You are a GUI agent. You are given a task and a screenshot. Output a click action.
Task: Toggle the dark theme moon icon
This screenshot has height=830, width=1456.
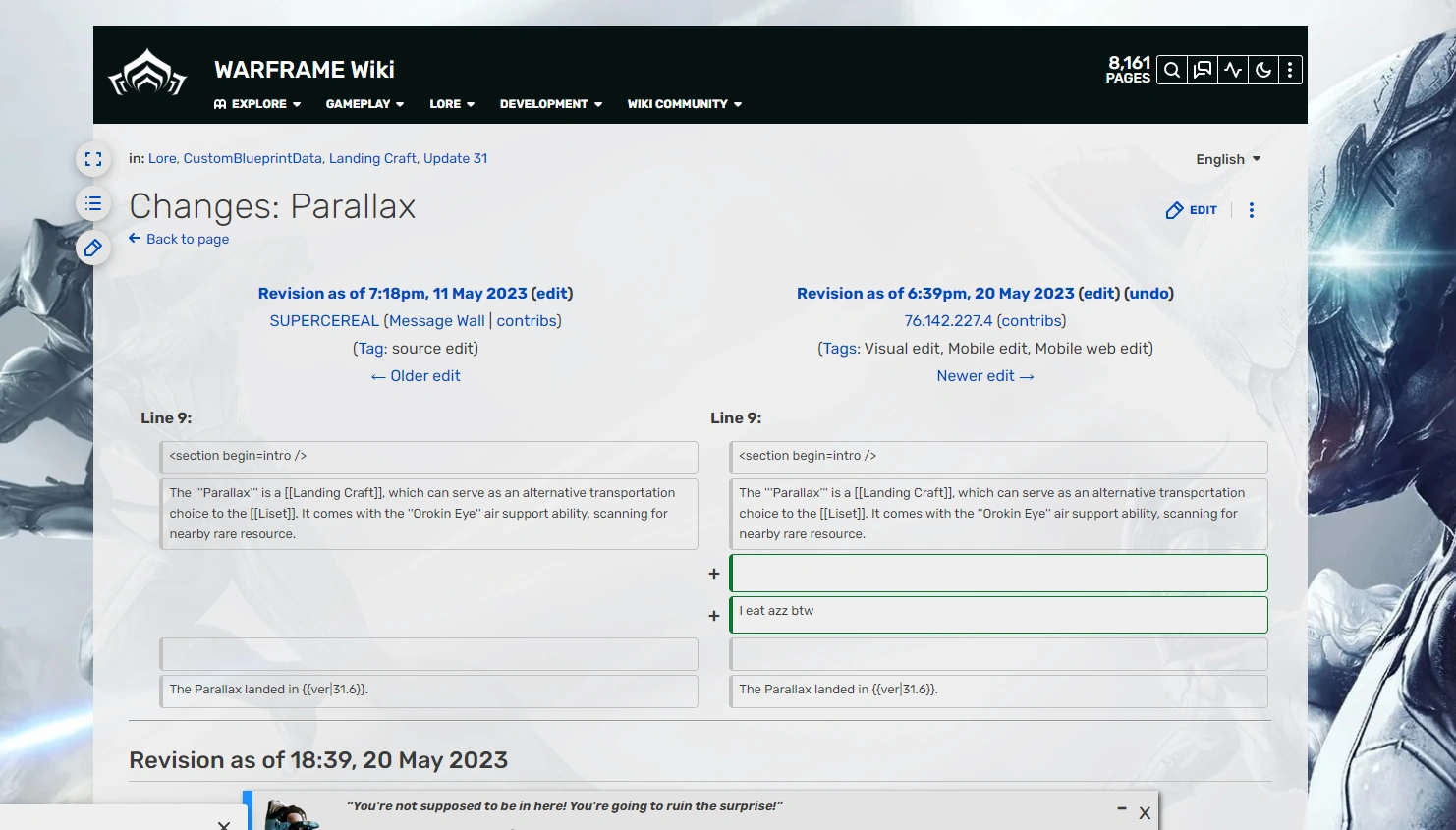(1263, 70)
